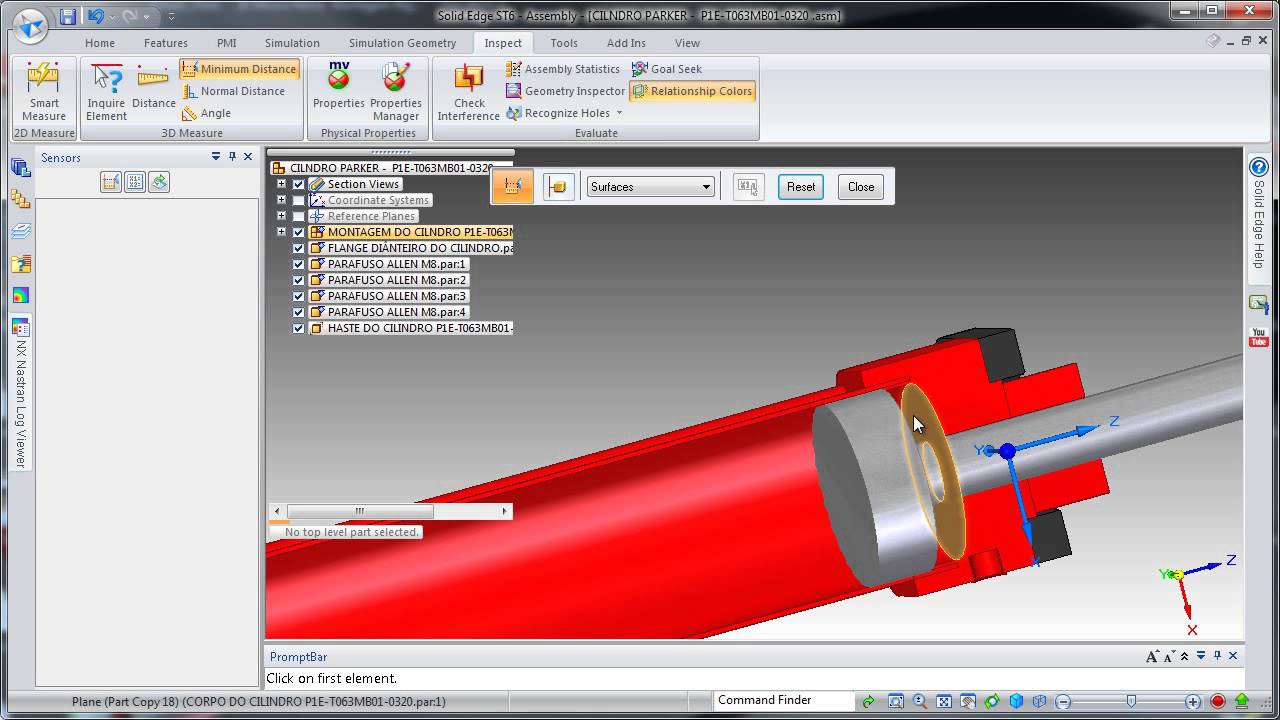
Task: Click inside the Command Finder field
Action: pos(783,700)
